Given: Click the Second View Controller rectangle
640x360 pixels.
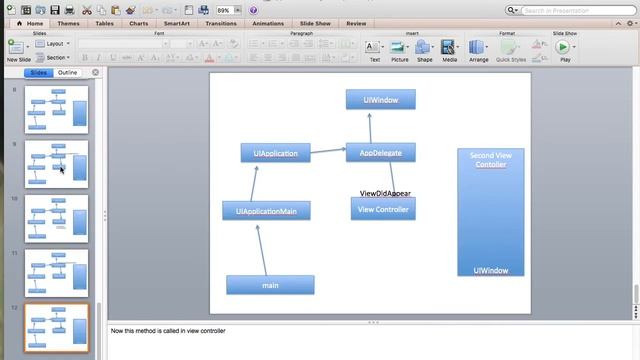Looking at the screenshot, I should click(x=491, y=212).
